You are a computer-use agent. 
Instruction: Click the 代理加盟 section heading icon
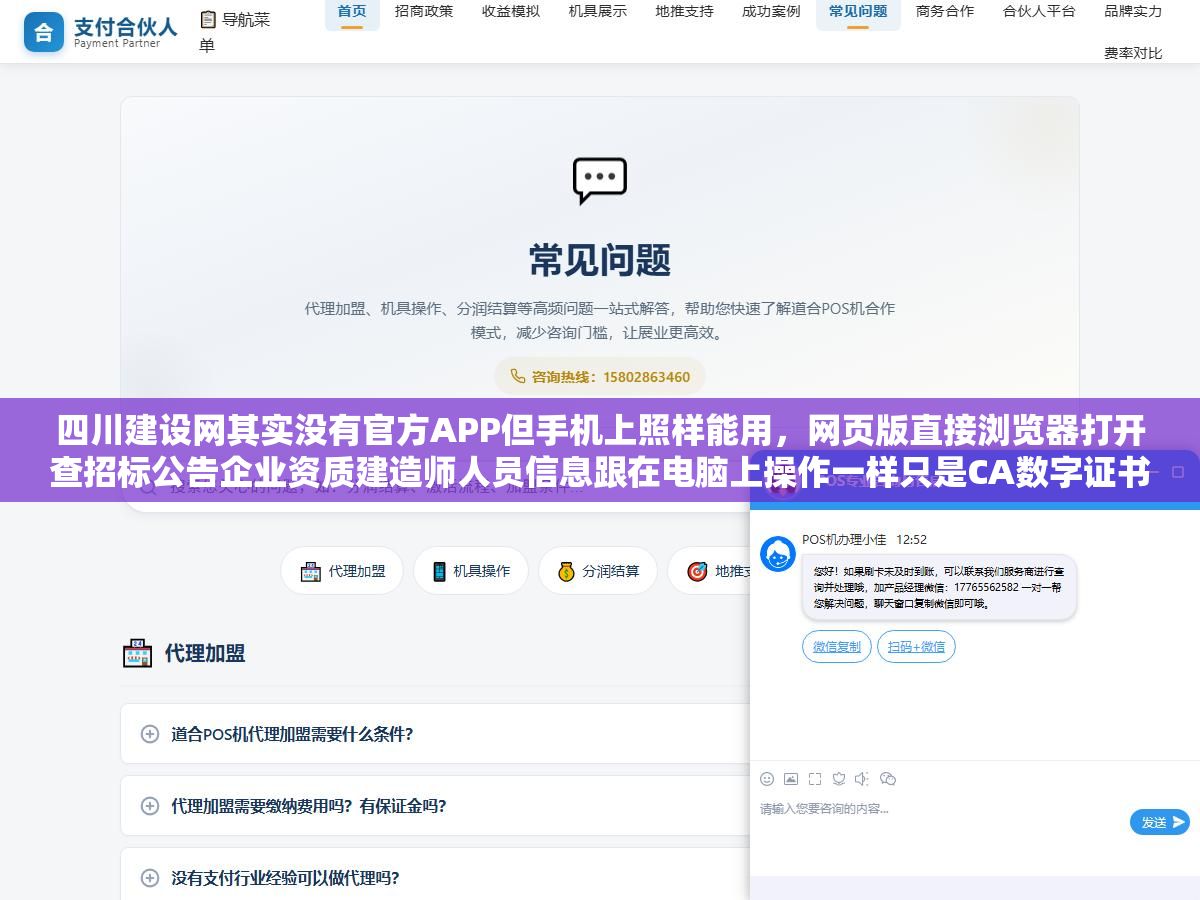coord(137,653)
